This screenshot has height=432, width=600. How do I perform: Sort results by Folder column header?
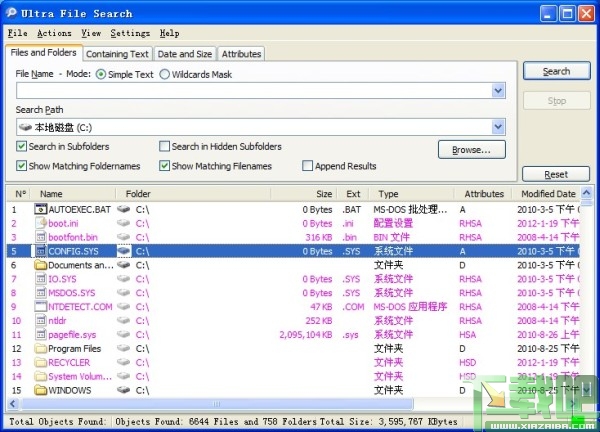click(x=193, y=194)
